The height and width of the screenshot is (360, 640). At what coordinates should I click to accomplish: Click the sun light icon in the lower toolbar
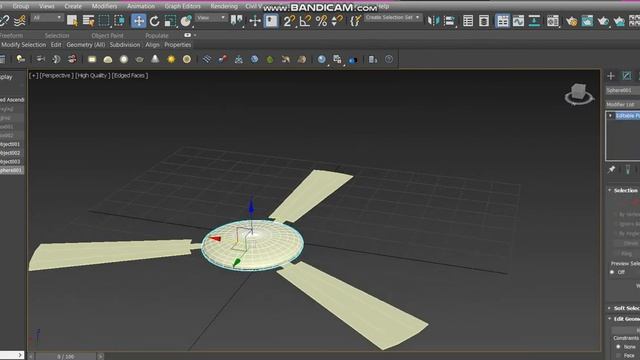[171, 60]
